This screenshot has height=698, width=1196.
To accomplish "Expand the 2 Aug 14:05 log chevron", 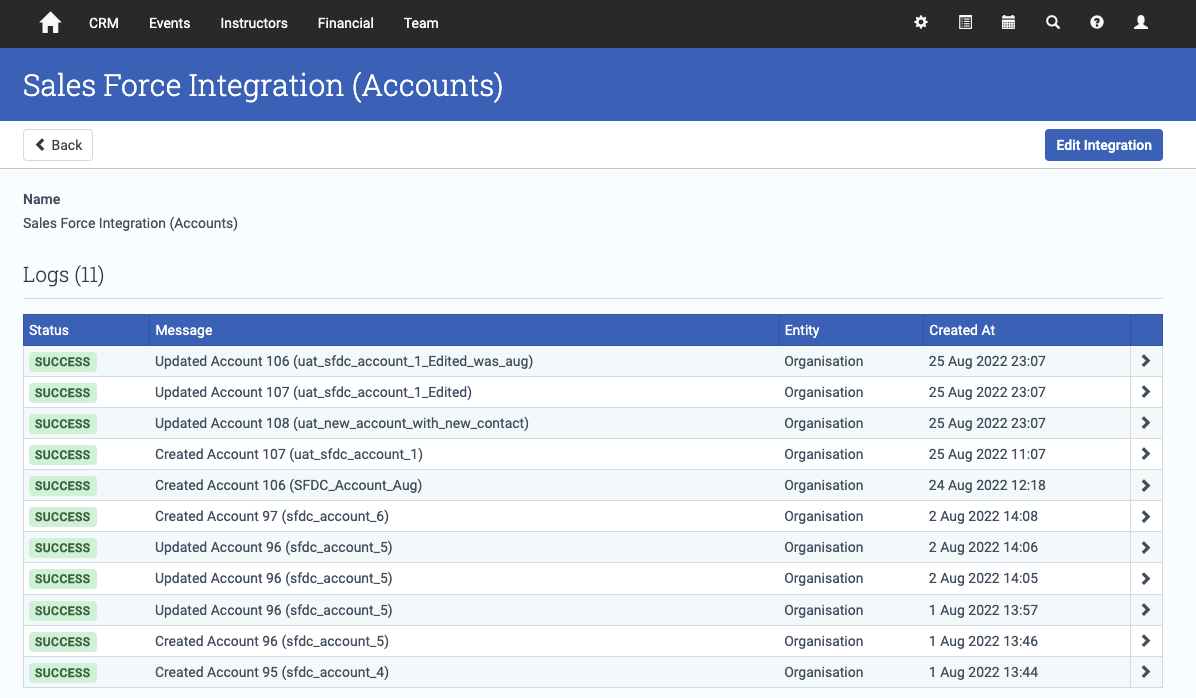I will [1146, 578].
